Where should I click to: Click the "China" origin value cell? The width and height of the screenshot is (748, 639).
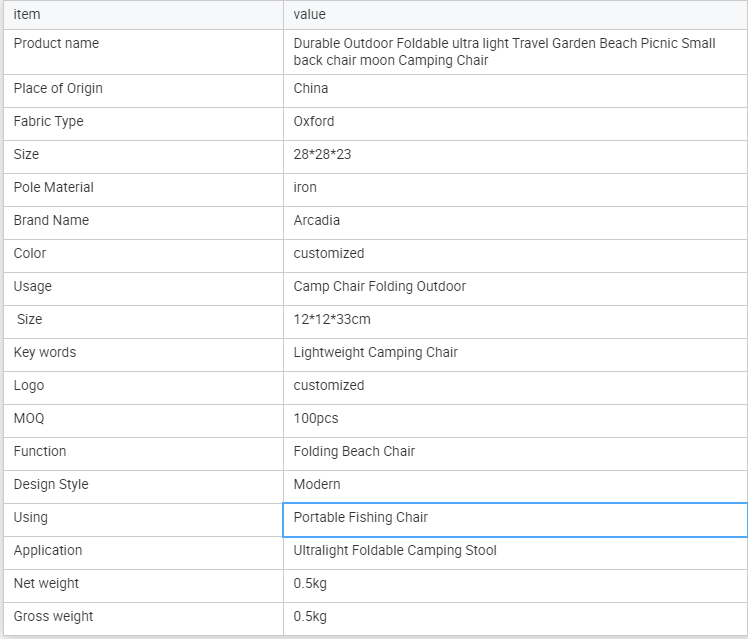click(311, 88)
